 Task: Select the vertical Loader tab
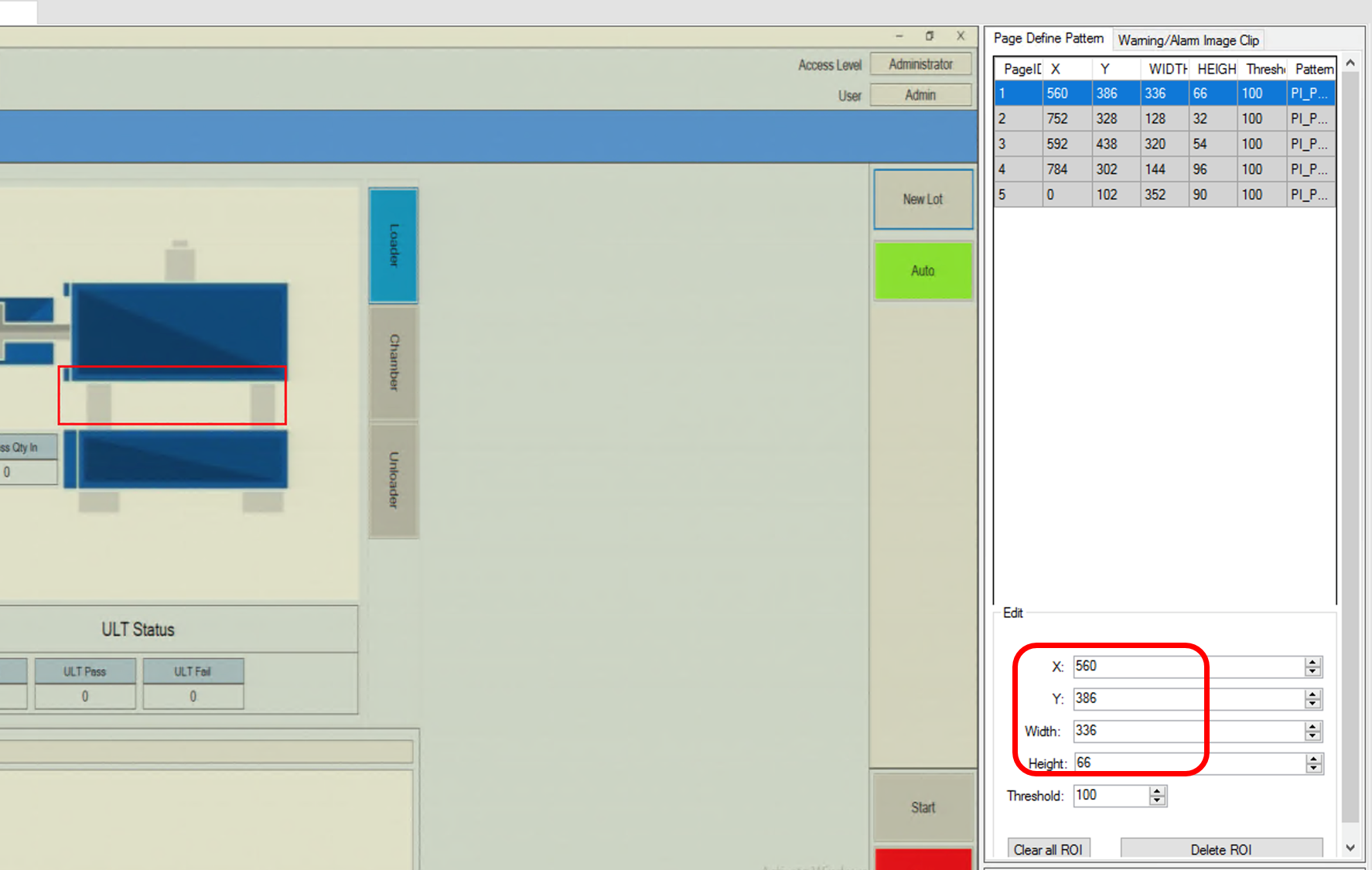[x=394, y=245]
